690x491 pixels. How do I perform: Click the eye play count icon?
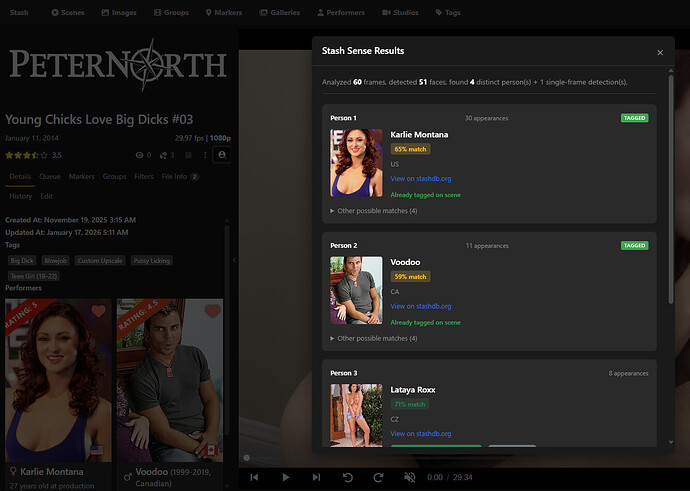pyautogui.click(x=139, y=155)
